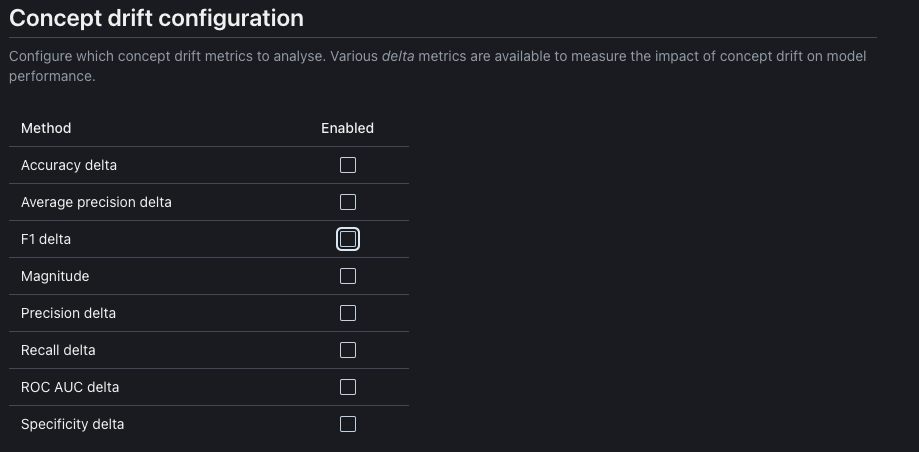Viewport: 919px width, 452px height.
Task: Click the Accuracy delta row label
Action: (69, 165)
